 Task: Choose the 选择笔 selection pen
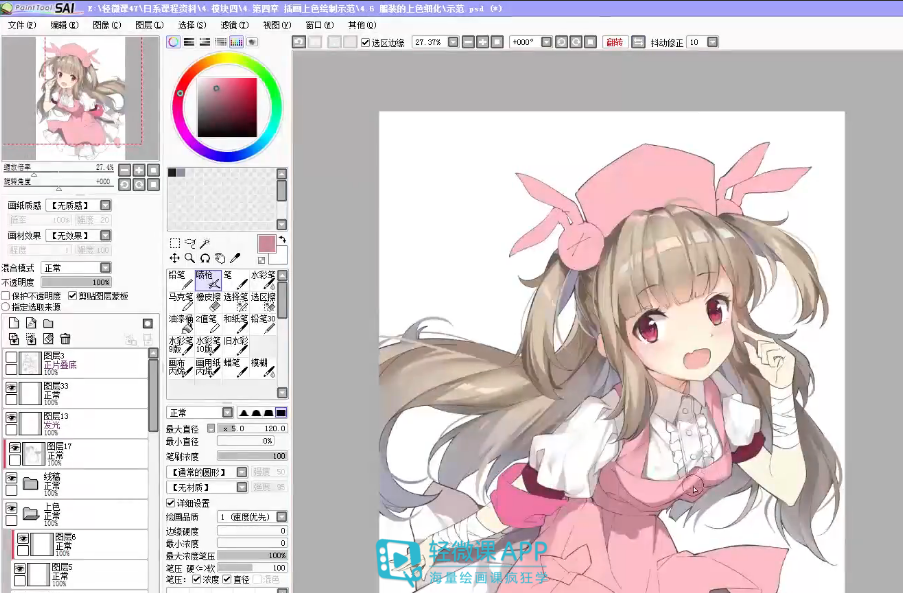click(x=236, y=301)
